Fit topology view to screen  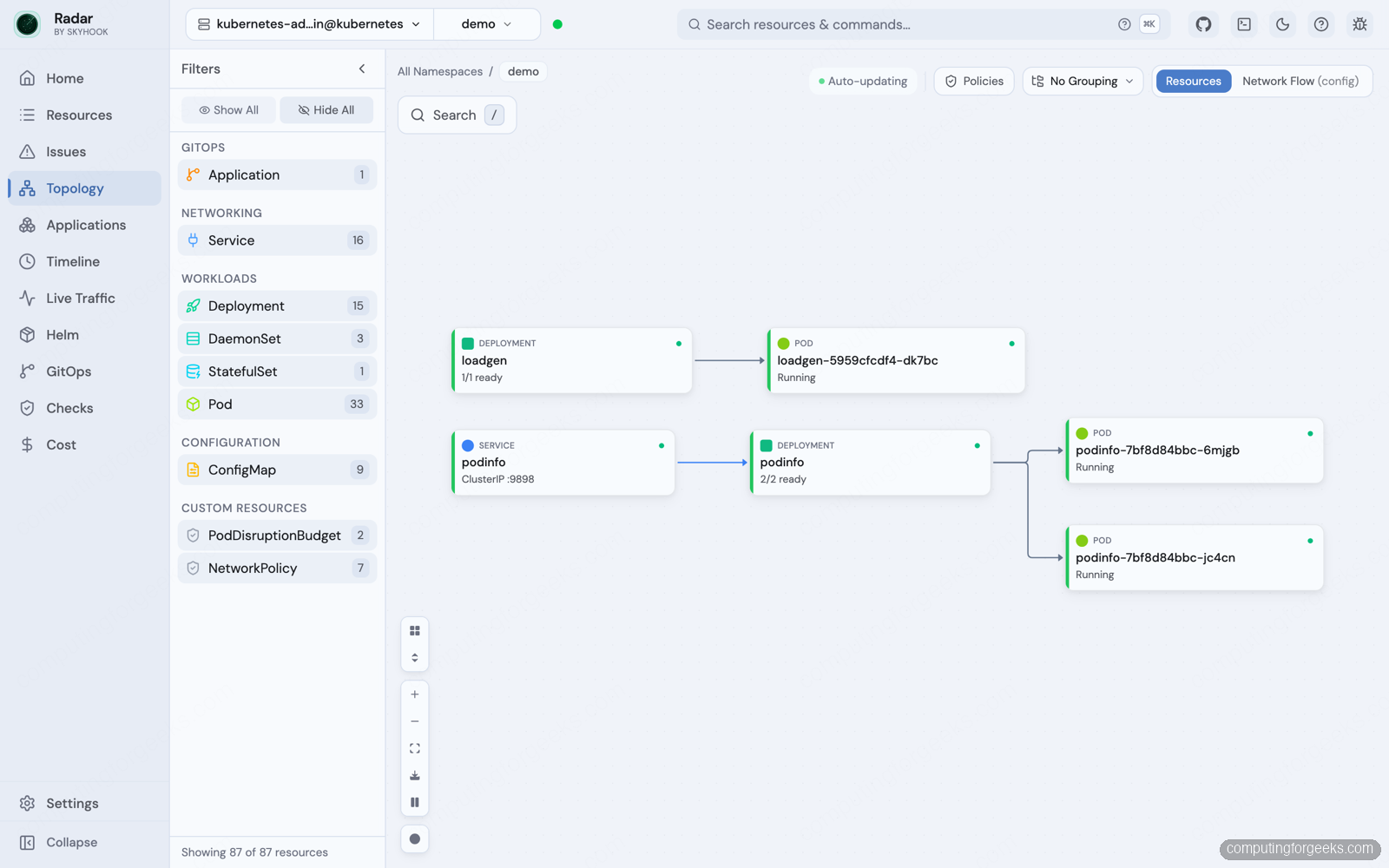[x=415, y=748]
